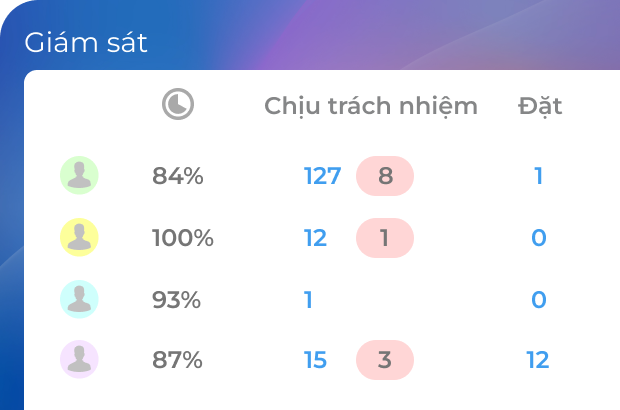Open the single responsible task in the 93% row

click(308, 299)
